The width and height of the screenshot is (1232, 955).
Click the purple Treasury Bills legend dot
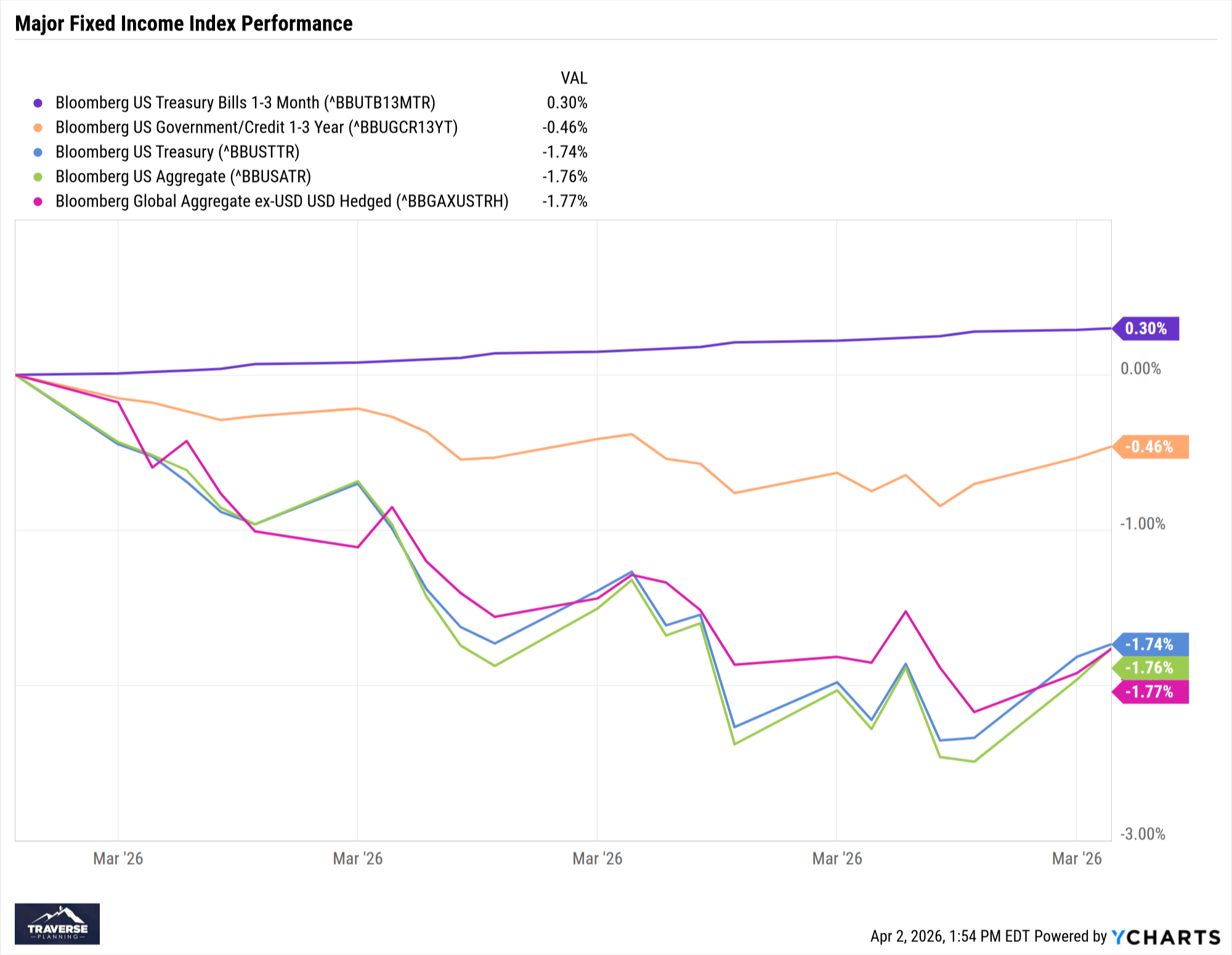(38, 103)
